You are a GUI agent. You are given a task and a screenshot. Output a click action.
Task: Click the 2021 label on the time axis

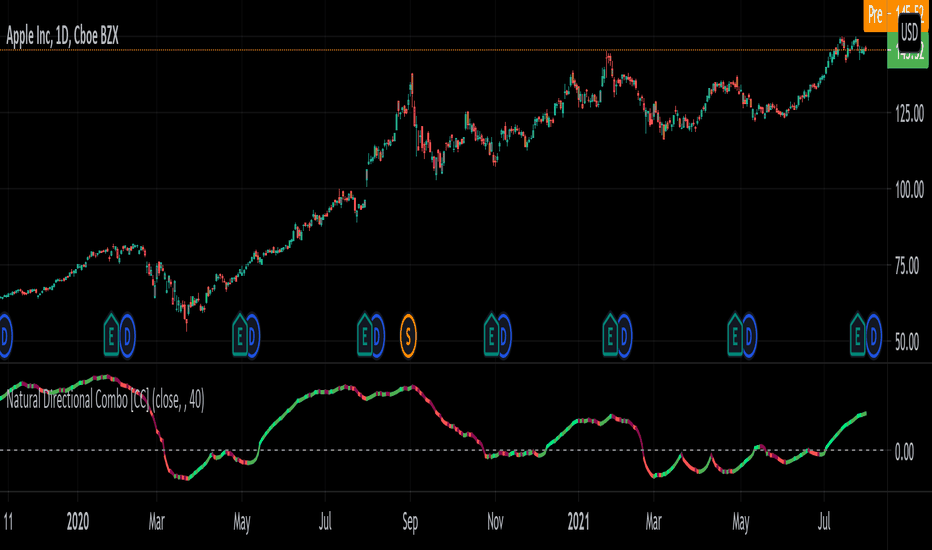click(578, 522)
